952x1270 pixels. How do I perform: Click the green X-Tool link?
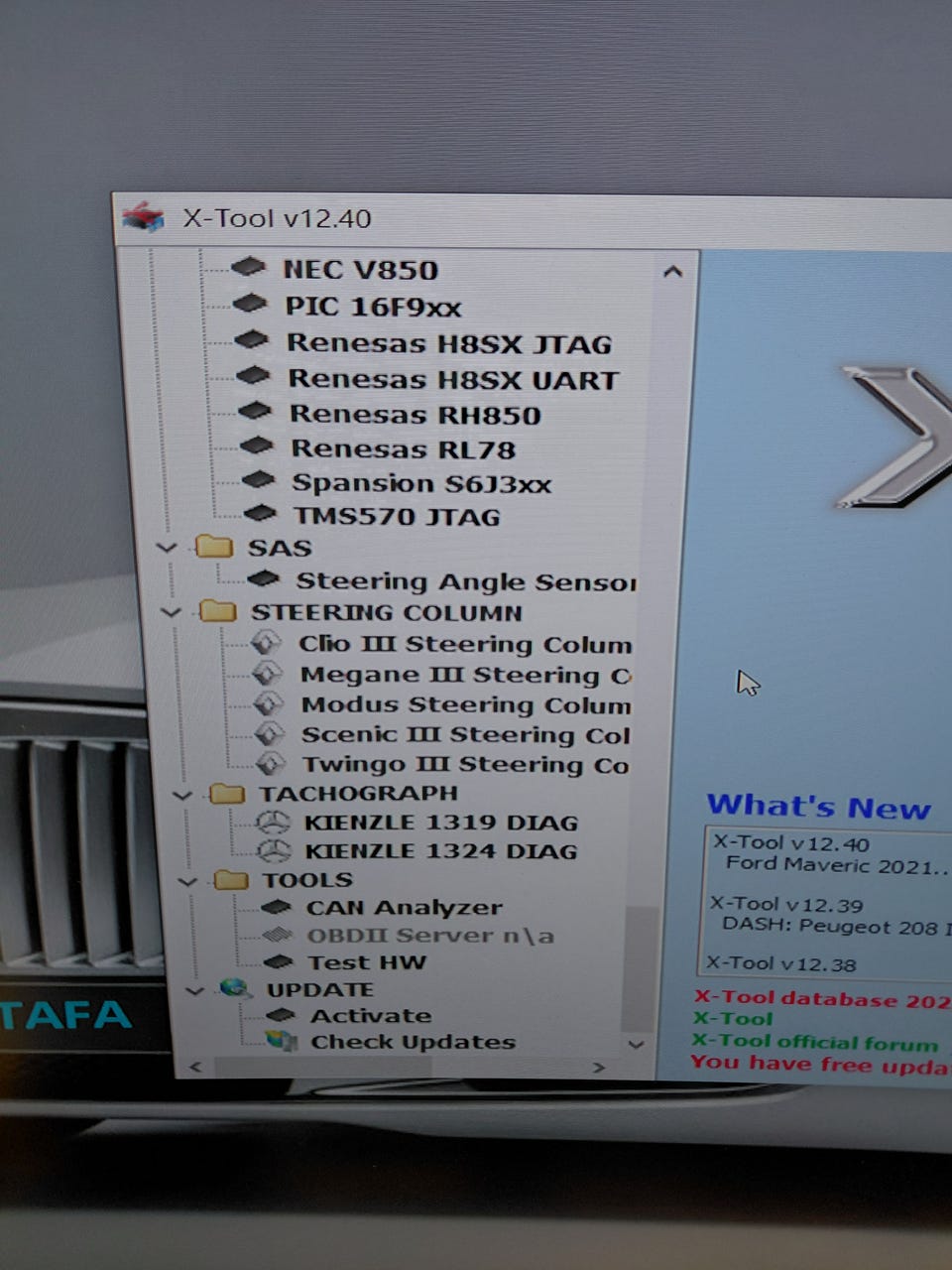click(x=733, y=1019)
